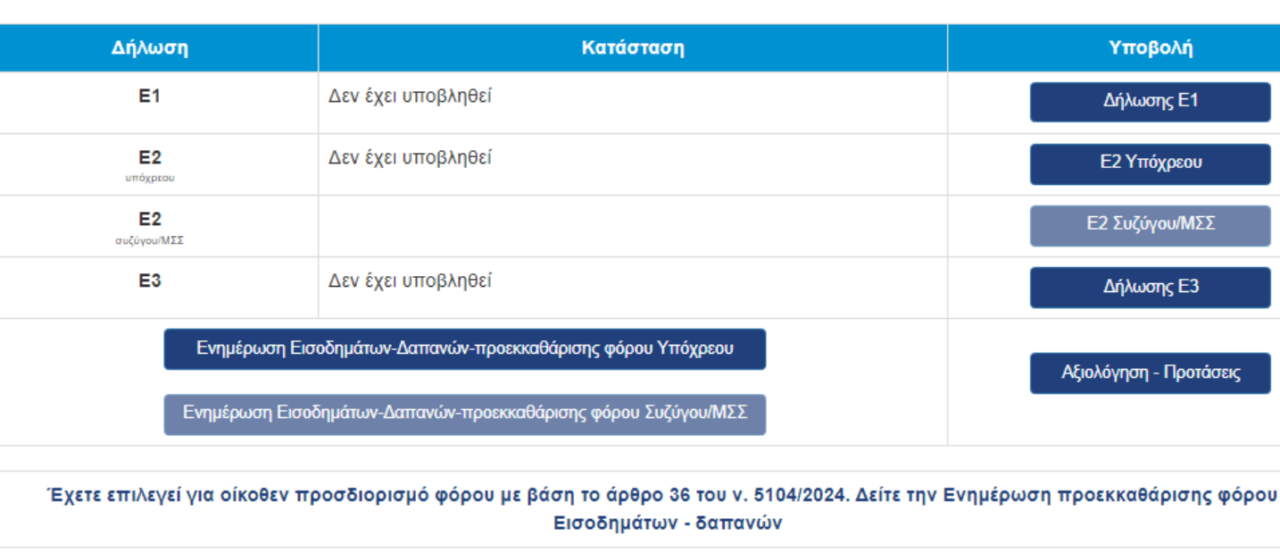This screenshot has width=1280, height=553.
Task: Select the Ε1 row label
Action: coord(150,97)
